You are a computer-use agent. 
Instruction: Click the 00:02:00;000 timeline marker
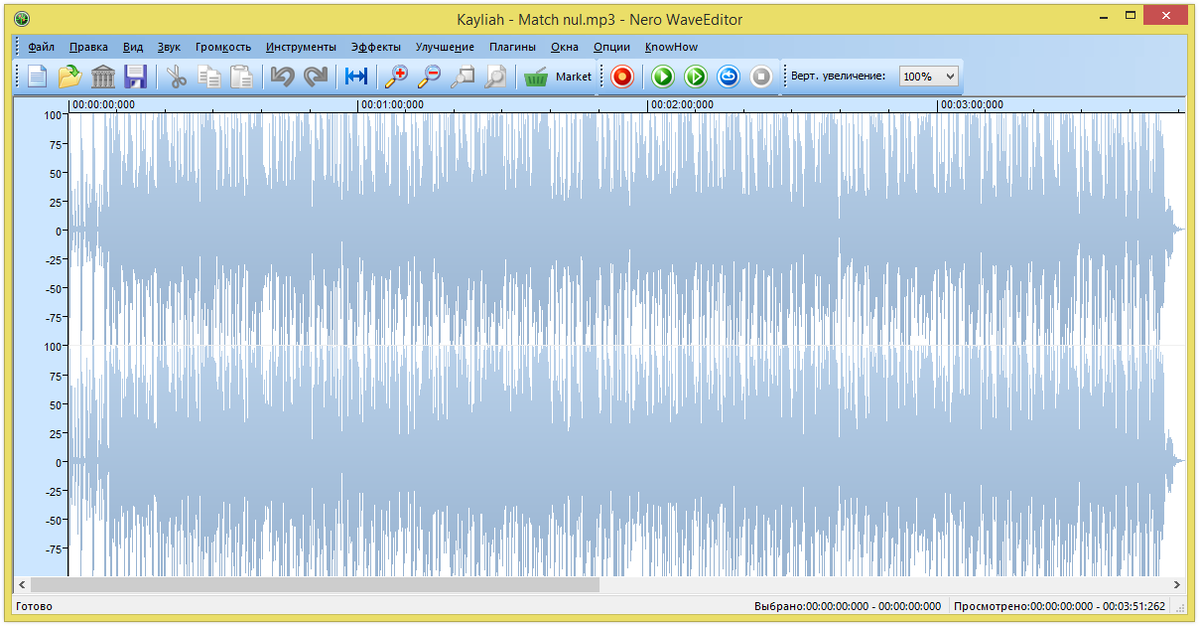click(x=682, y=104)
